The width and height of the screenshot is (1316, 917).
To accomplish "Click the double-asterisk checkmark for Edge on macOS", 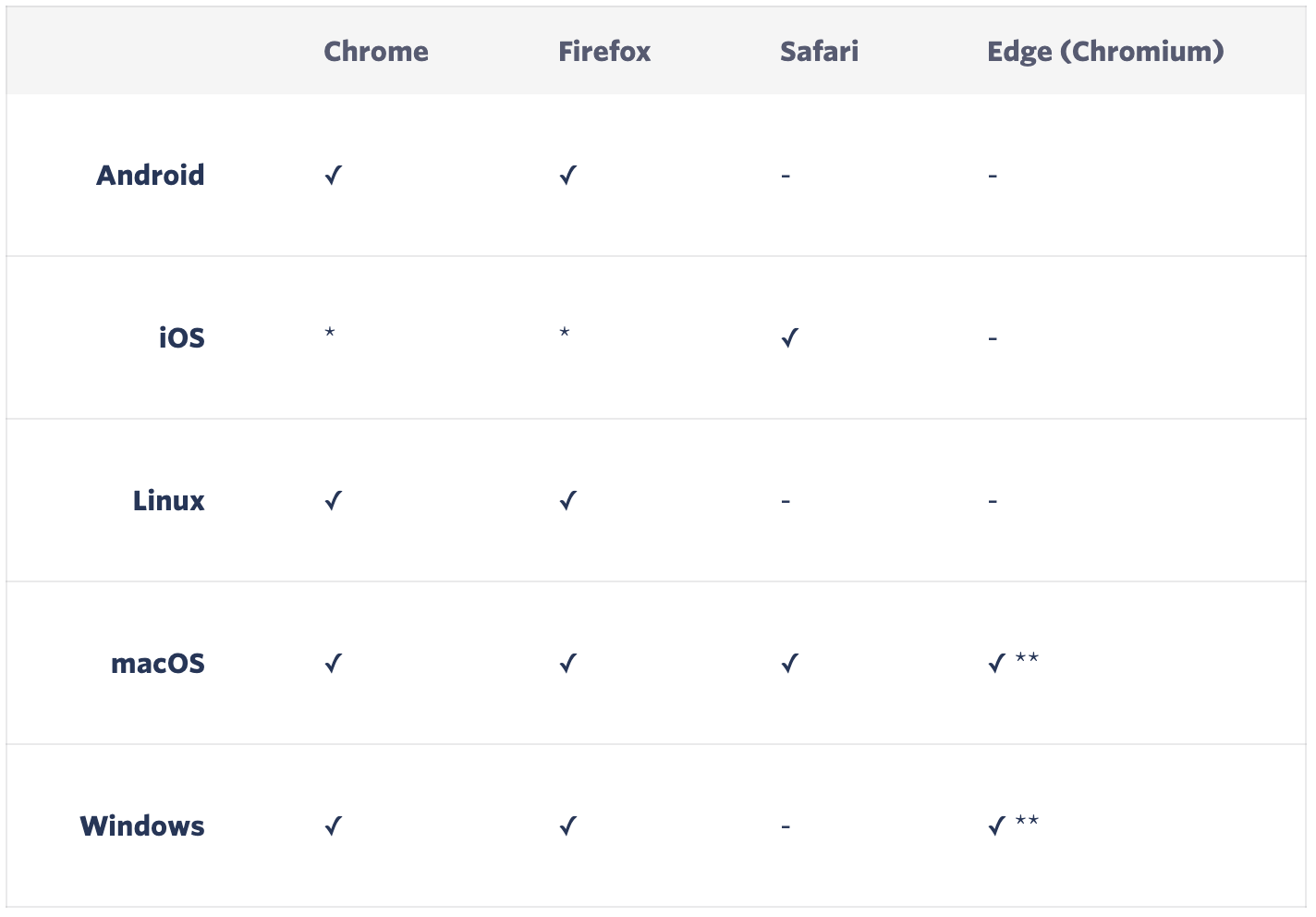I will 1014,662.
